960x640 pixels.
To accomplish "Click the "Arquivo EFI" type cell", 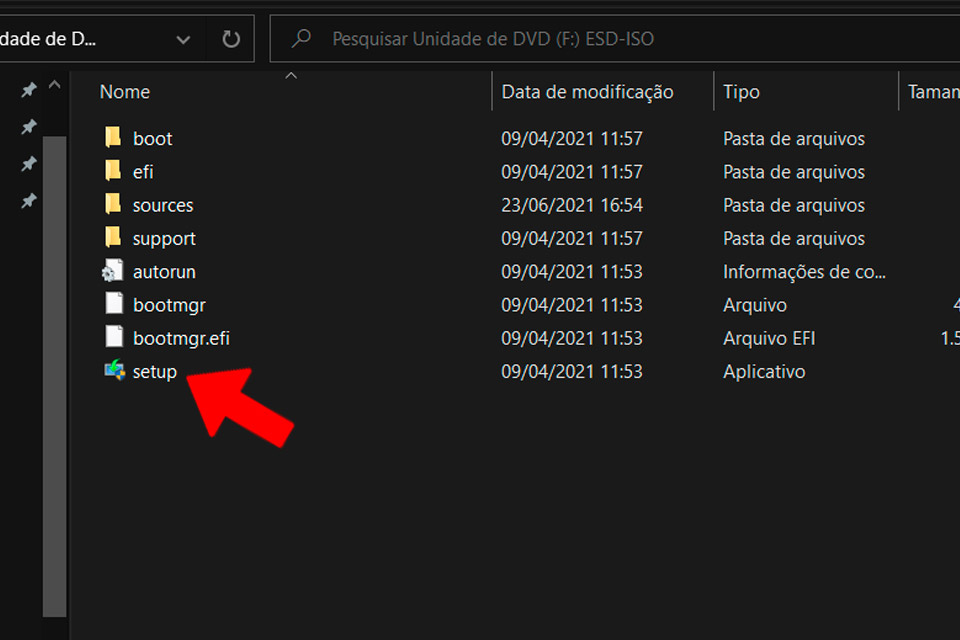I will pos(769,338).
